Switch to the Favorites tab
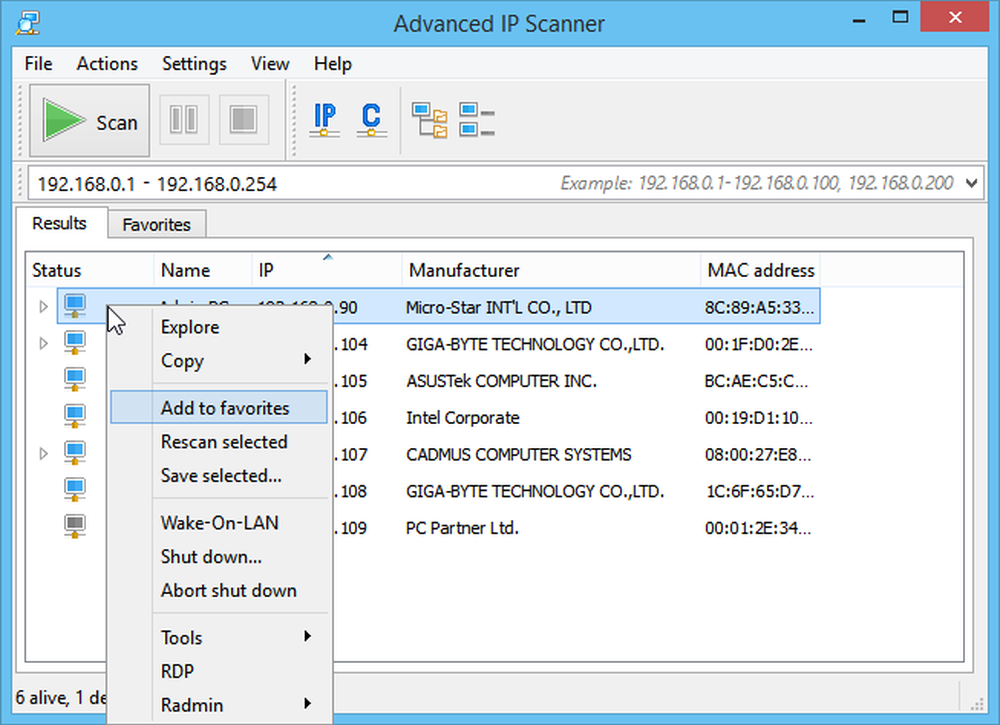 (x=156, y=224)
